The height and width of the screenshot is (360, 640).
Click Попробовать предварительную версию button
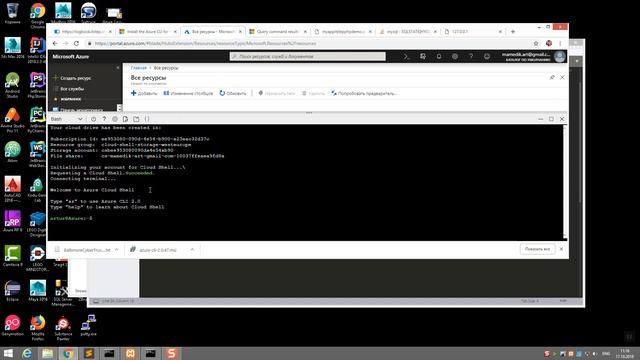pyautogui.click(x=364, y=93)
